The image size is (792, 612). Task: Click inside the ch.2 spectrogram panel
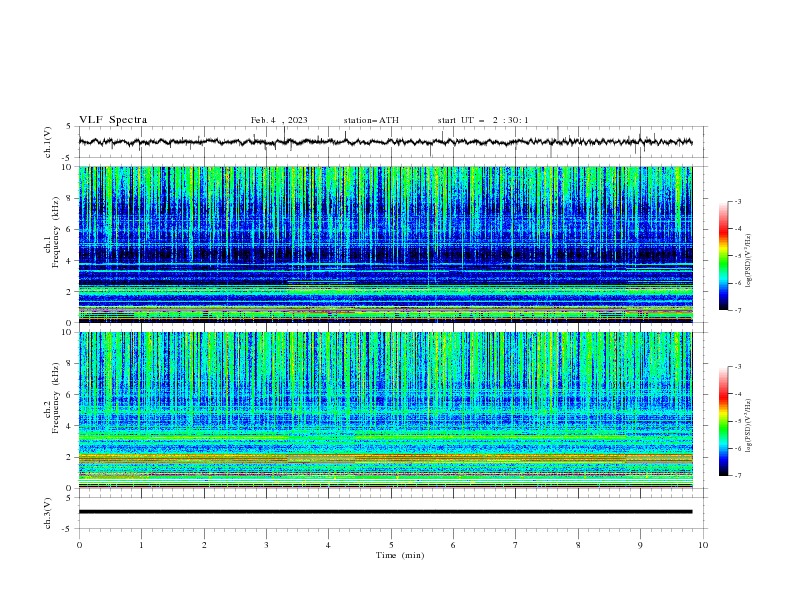[385, 410]
